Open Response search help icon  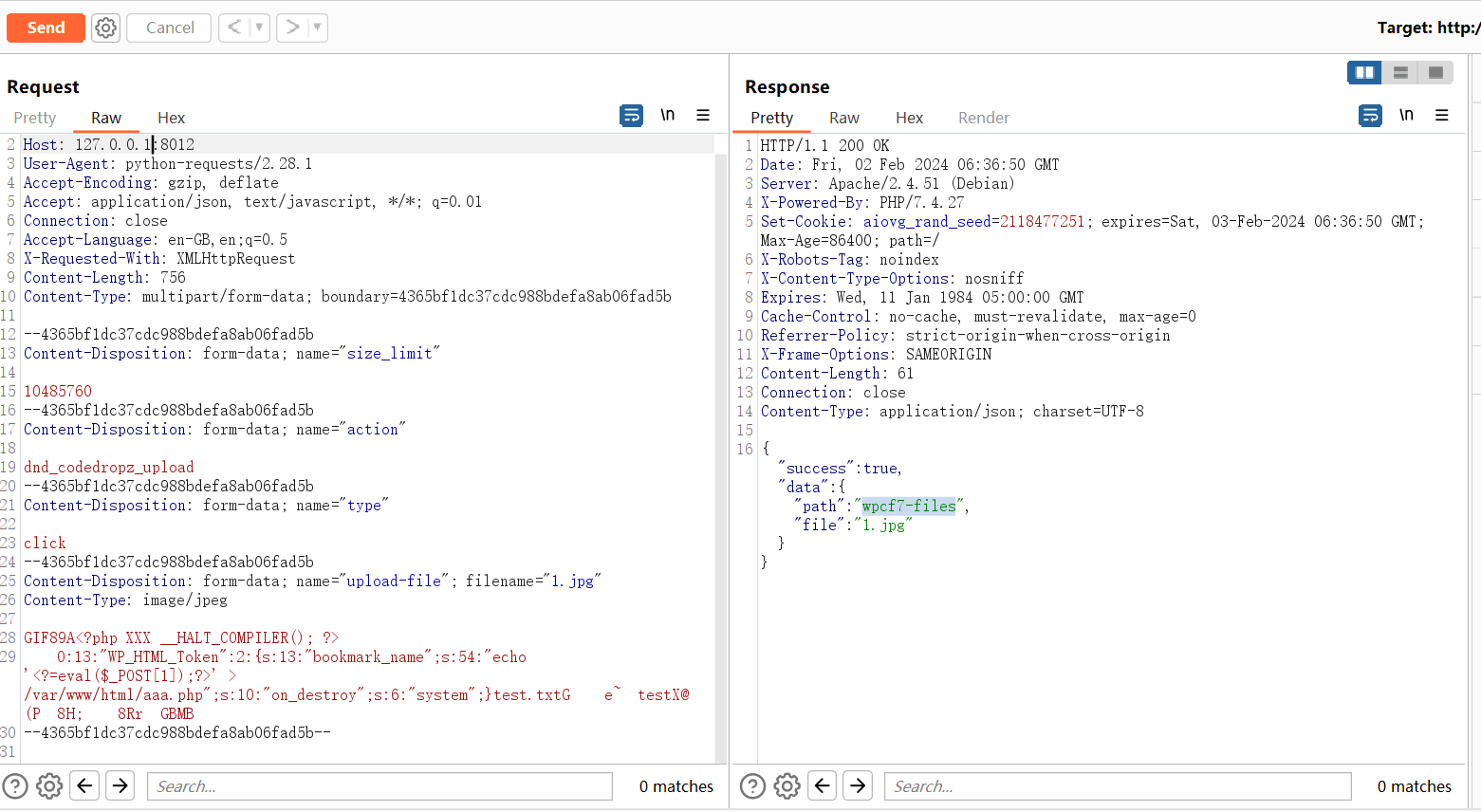click(752, 786)
